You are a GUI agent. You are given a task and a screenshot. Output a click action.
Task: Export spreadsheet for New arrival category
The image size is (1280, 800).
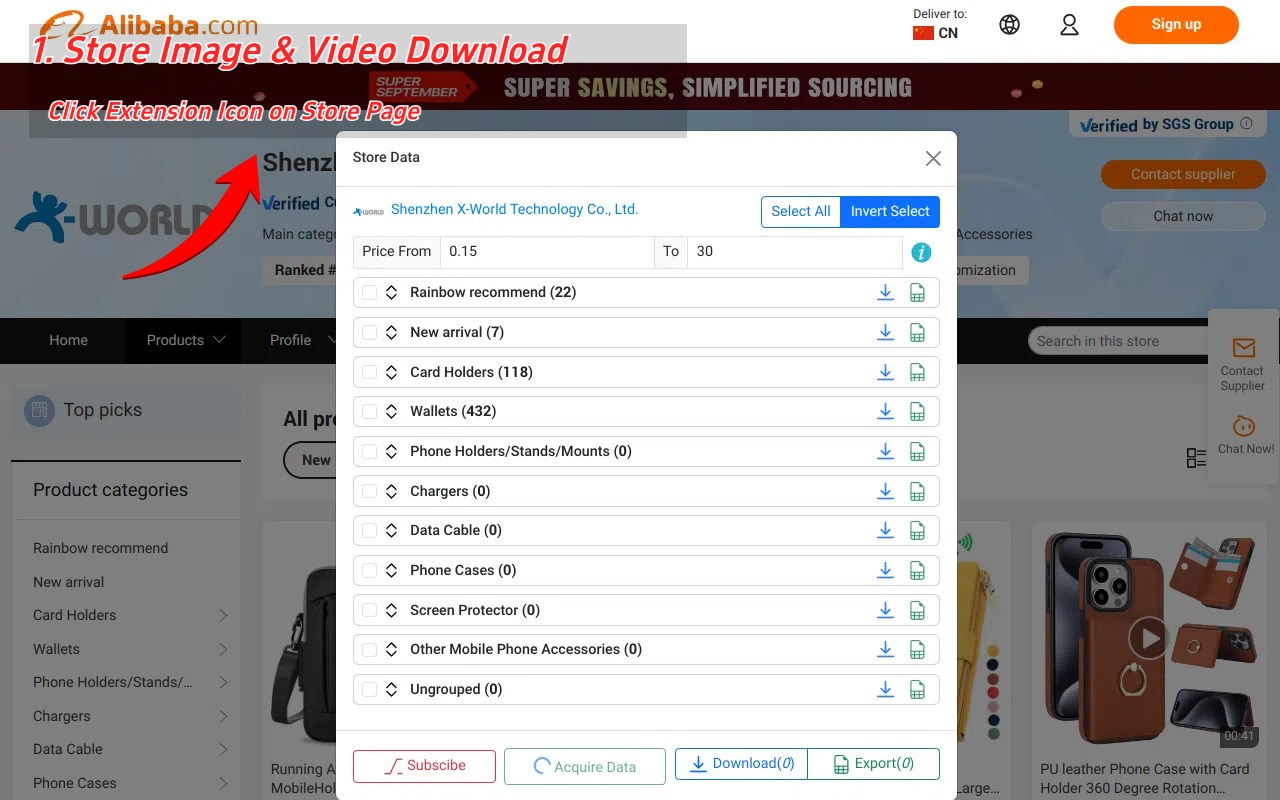pos(917,332)
